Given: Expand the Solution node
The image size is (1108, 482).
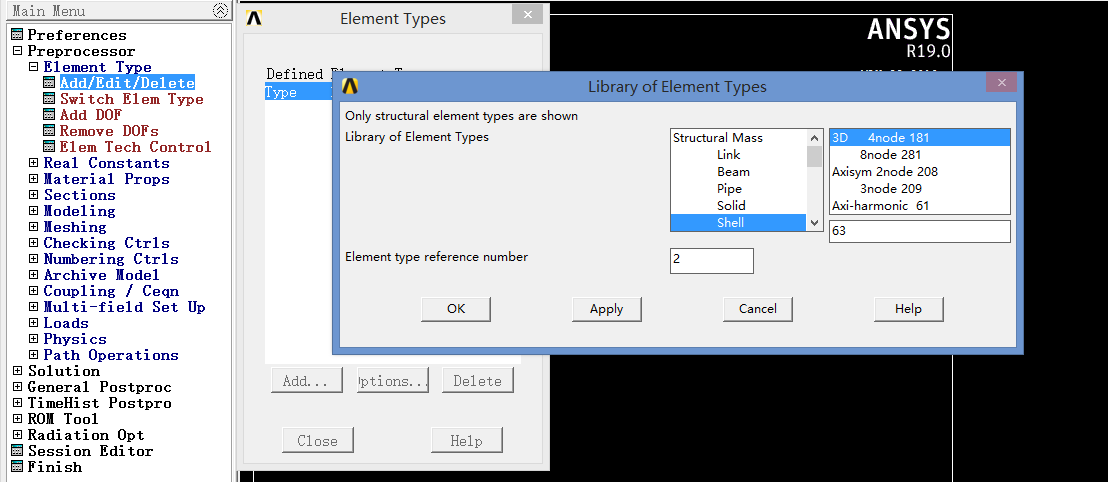Looking at the screenshot, I should coord(18,371).
